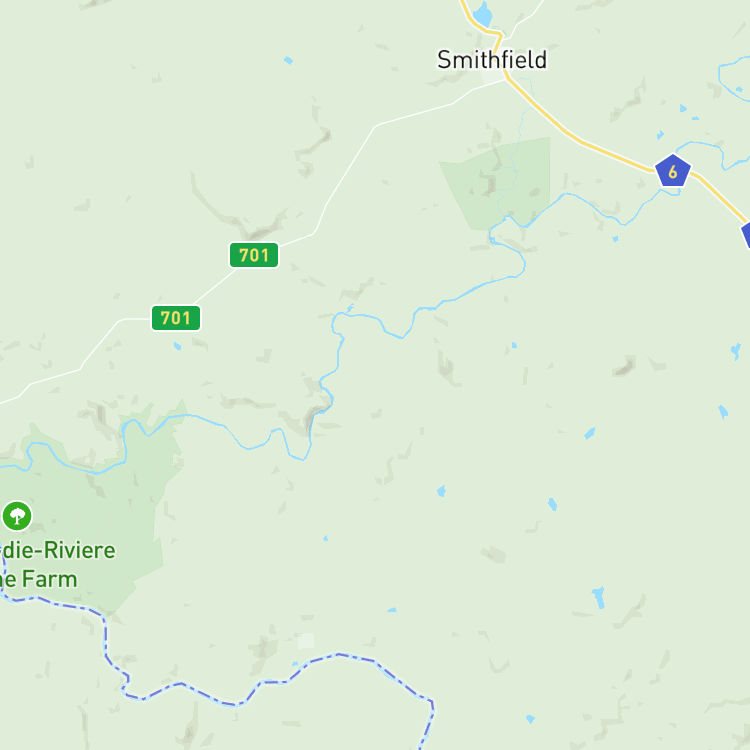Select the upper 701 route shield
The height and width of the screenshot is (750, 750).
[254, 255]
